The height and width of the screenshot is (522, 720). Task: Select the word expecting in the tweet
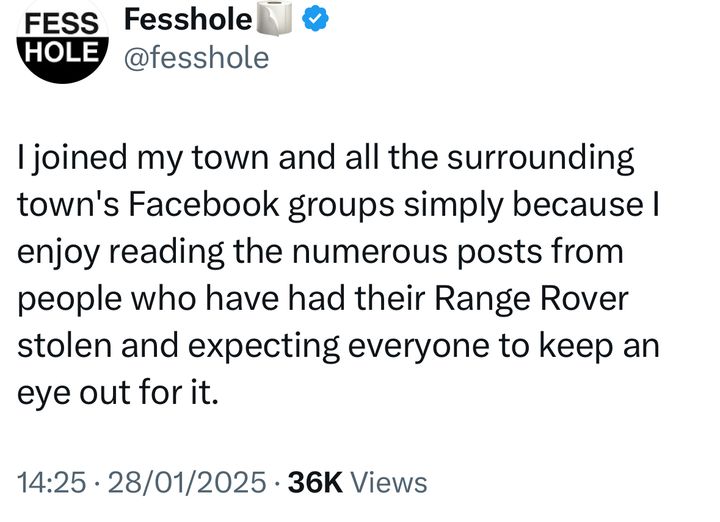click(x=264, y=347)
